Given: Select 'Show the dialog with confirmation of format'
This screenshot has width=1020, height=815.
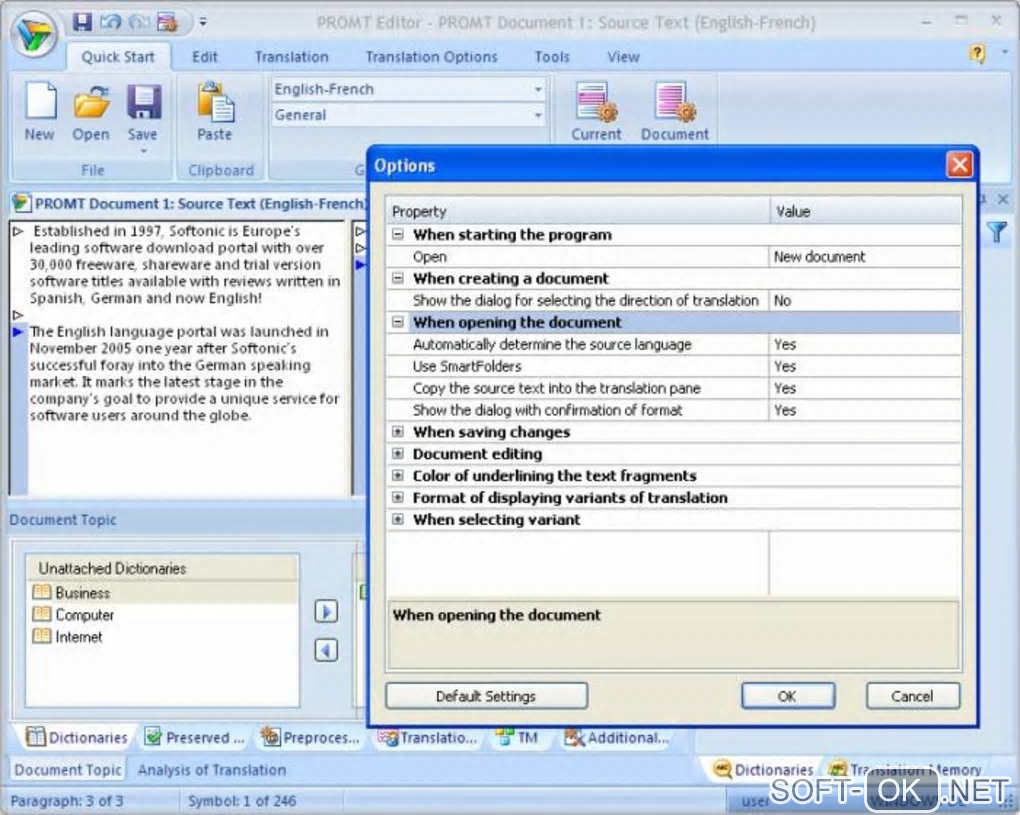Looking at the screenshot, I should tap(674, 410).
